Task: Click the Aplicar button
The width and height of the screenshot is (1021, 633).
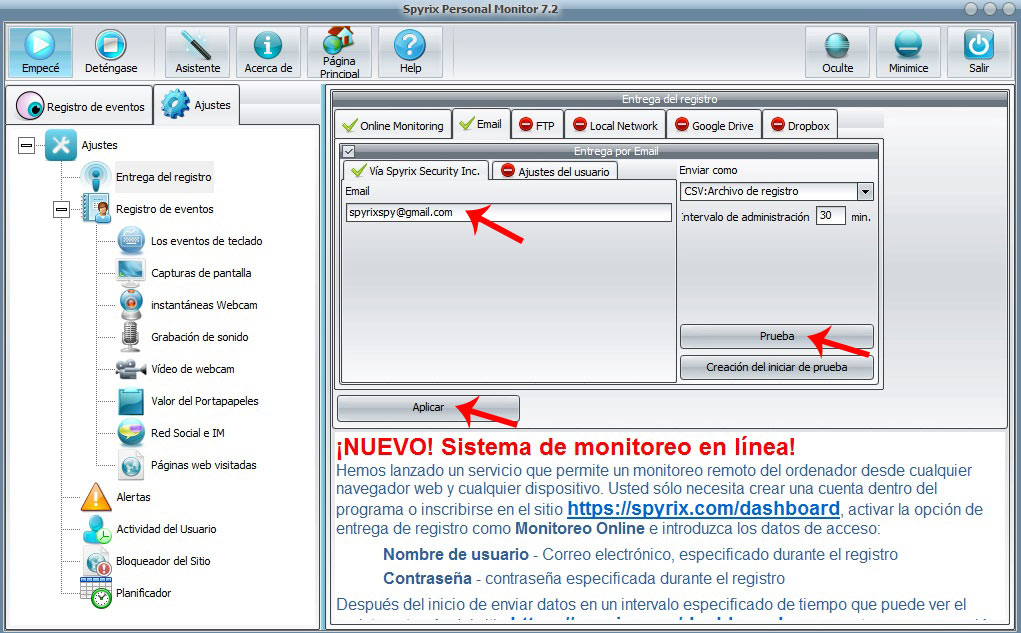Action: (x=428, y=407)
